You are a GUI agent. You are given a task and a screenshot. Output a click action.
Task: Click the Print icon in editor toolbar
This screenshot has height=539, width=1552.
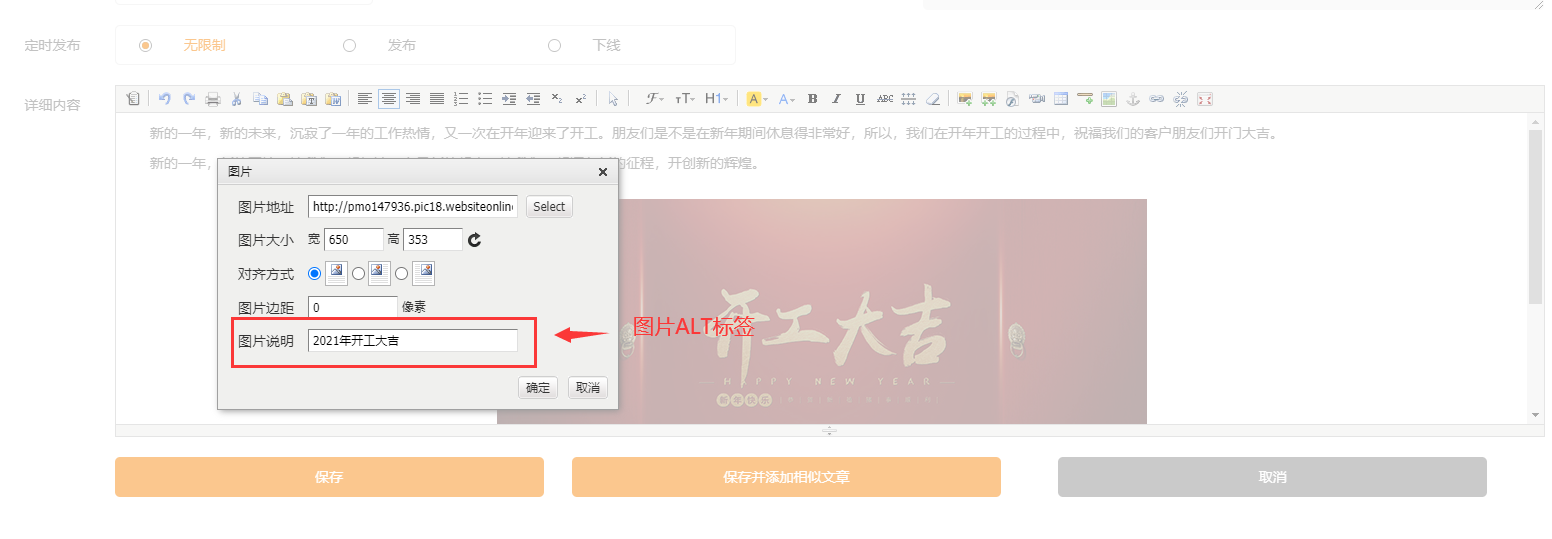(213, 99)
